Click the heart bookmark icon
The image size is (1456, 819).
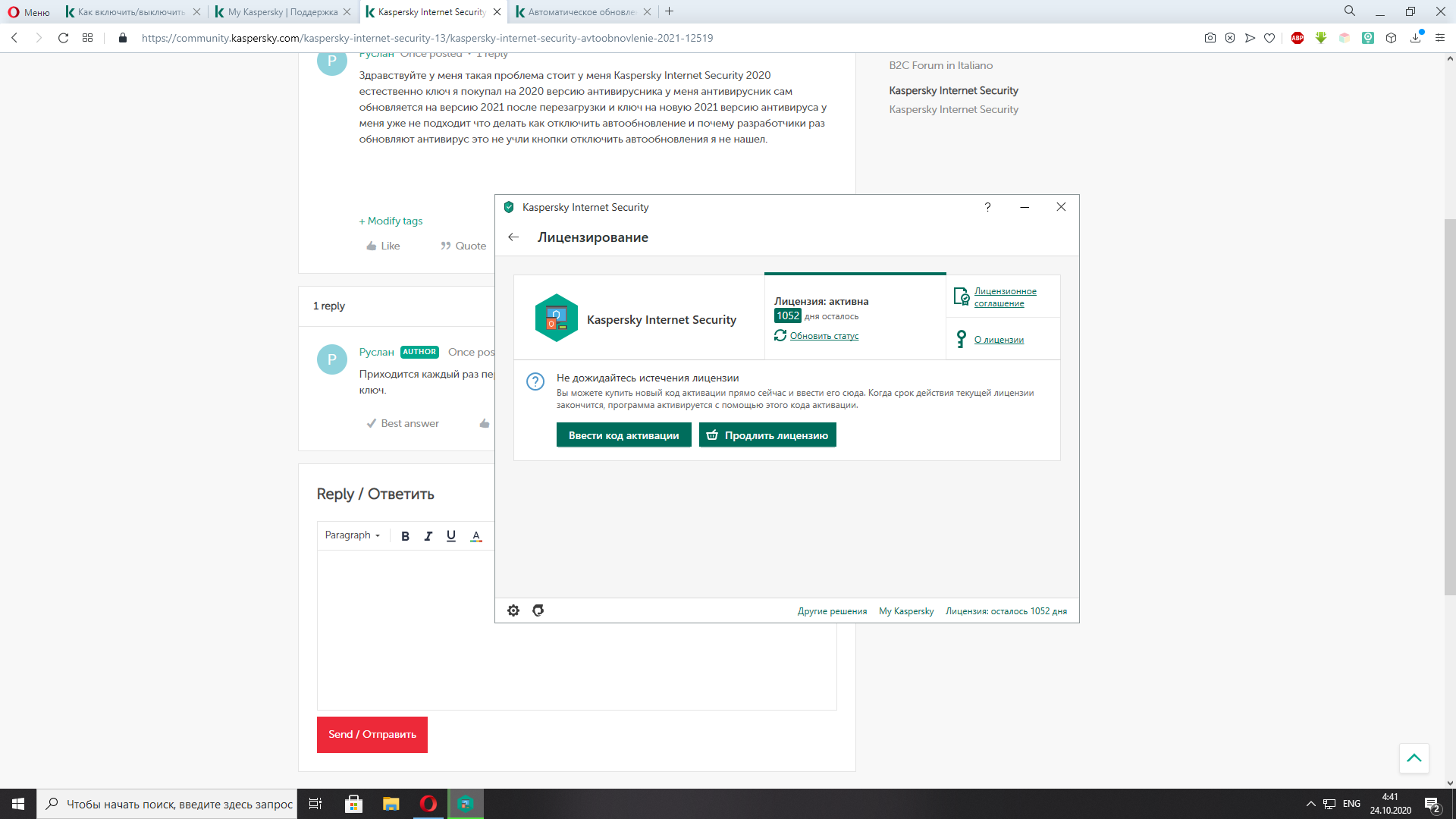tap(1269, 38)
